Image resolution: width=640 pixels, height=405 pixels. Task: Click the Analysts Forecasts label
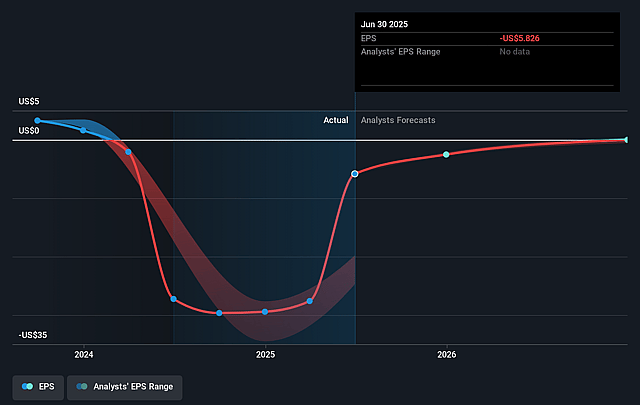pyautogui.click(x=398, y=120)
